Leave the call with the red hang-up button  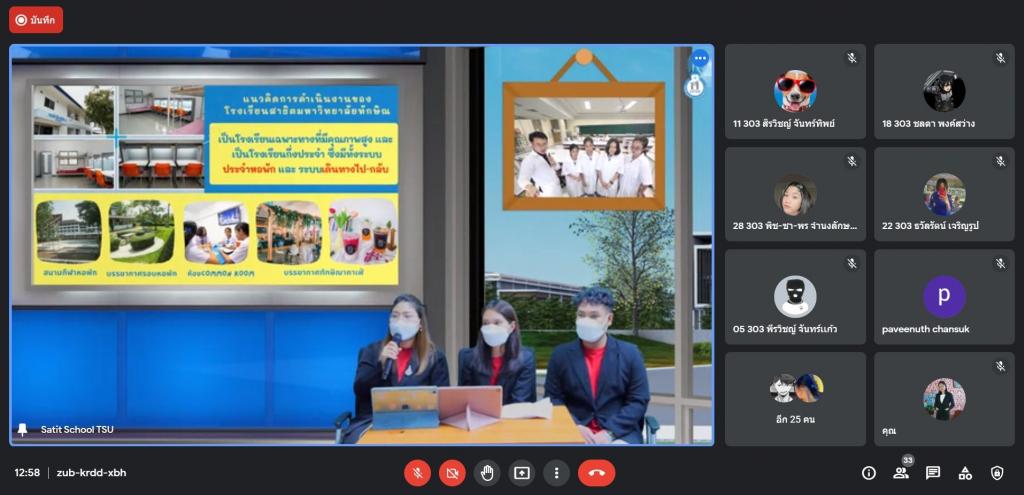click(x=596, y=473)
